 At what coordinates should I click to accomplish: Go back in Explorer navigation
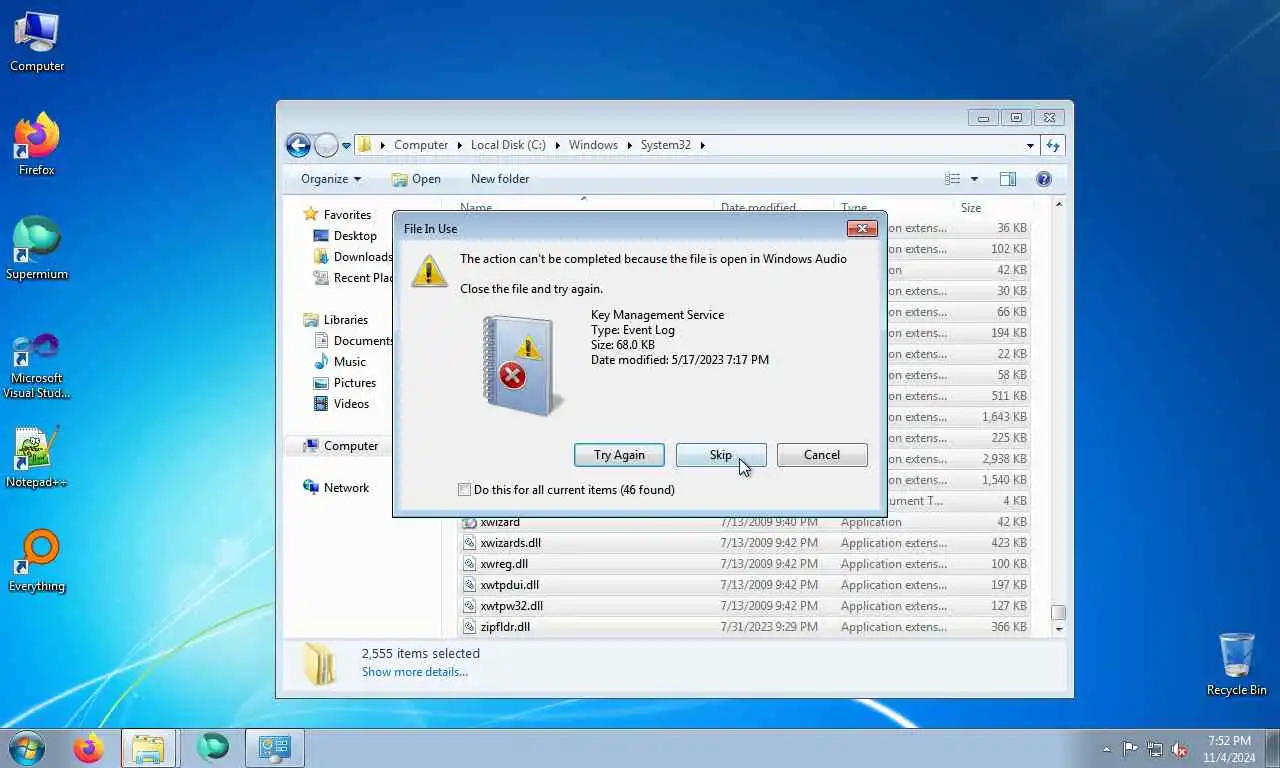(x=298, y=145)
